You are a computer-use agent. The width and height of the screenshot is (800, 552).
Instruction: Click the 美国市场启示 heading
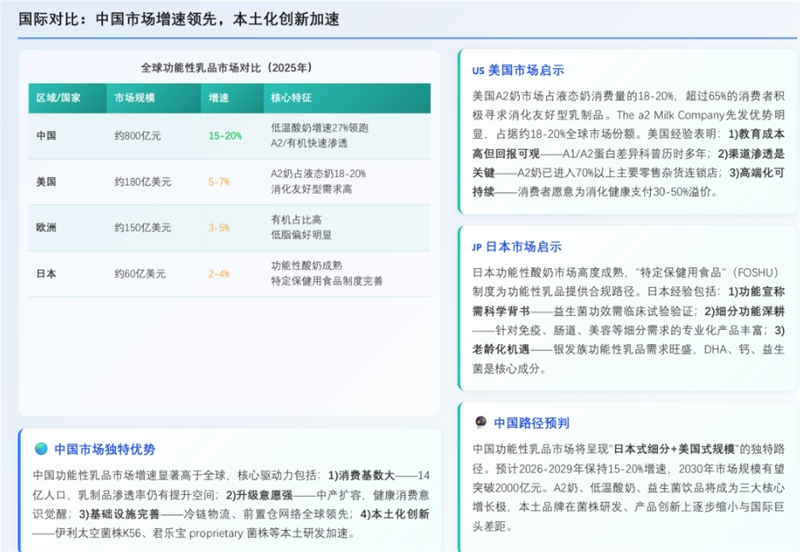(x=526, y=70)
